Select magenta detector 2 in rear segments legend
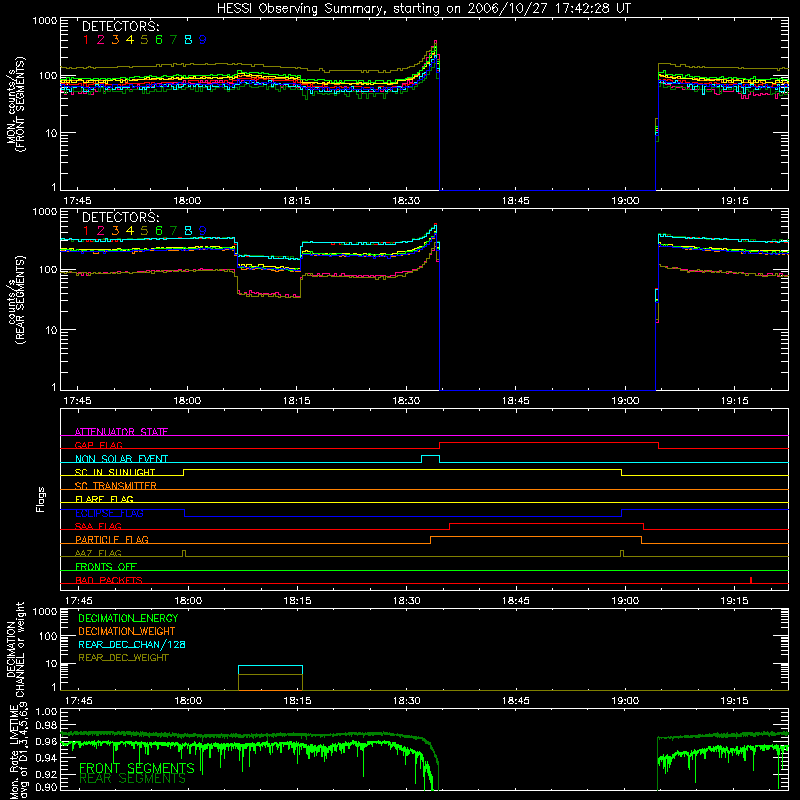 pos(101,231)
